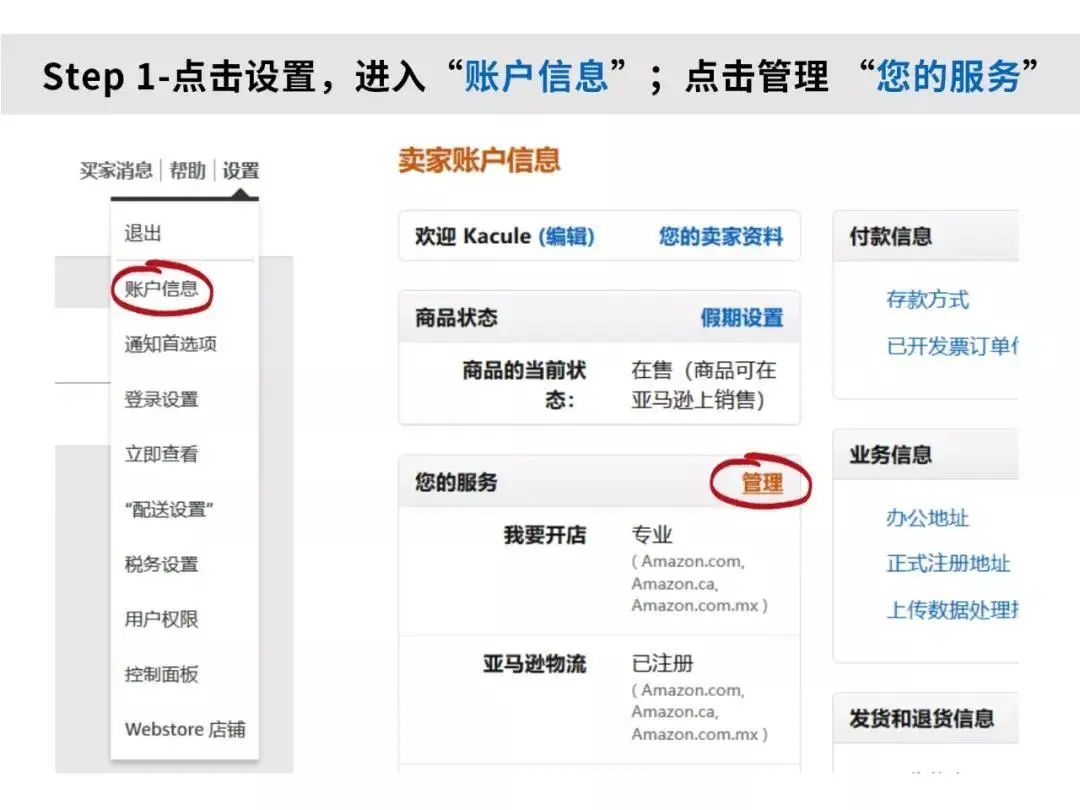Open 登录设置 from the menu

click(160, 398)
